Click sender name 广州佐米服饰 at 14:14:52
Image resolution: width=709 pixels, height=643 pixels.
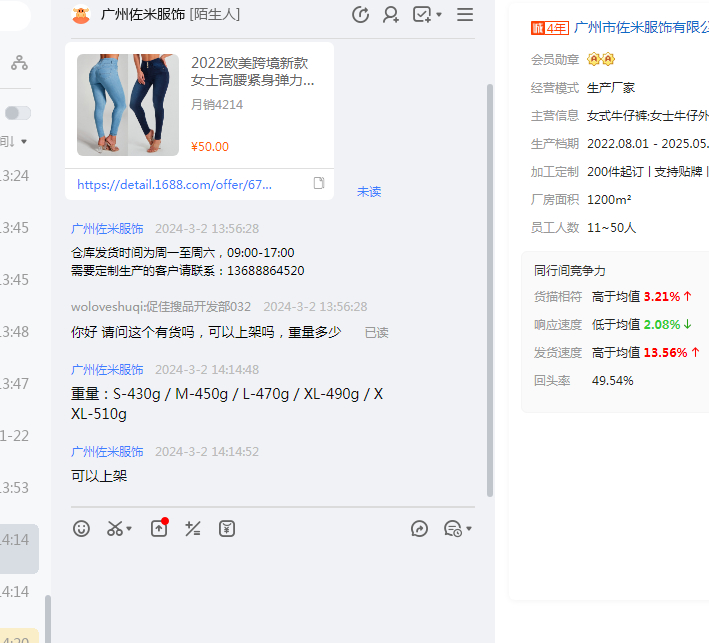(107, 452)
